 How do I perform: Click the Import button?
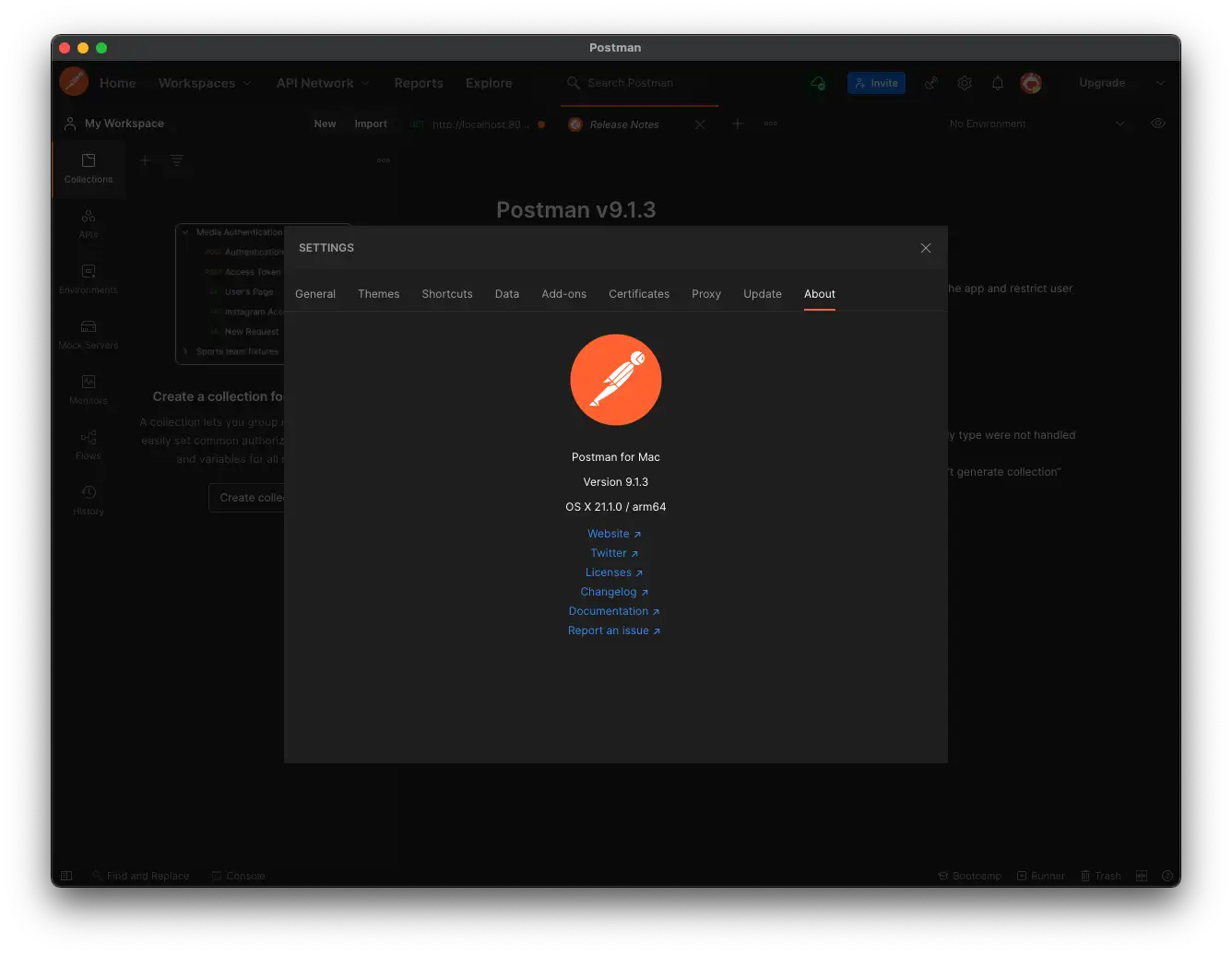371,124
